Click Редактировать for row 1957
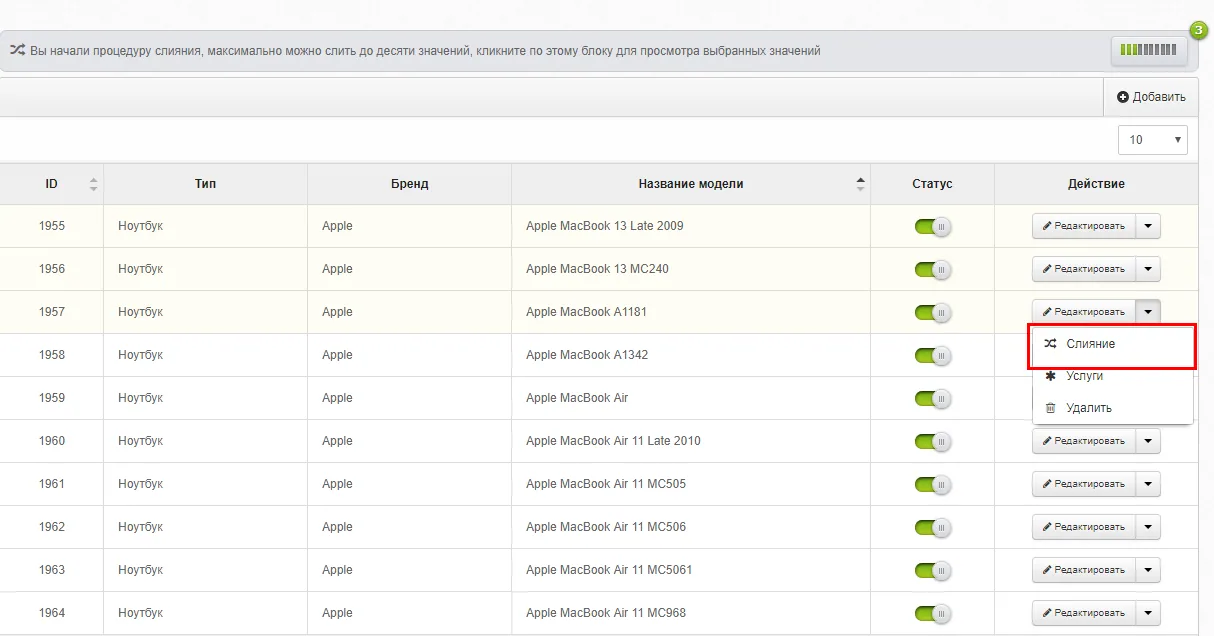Viewport: 1214px width, 636px height. pos(1084,312)
